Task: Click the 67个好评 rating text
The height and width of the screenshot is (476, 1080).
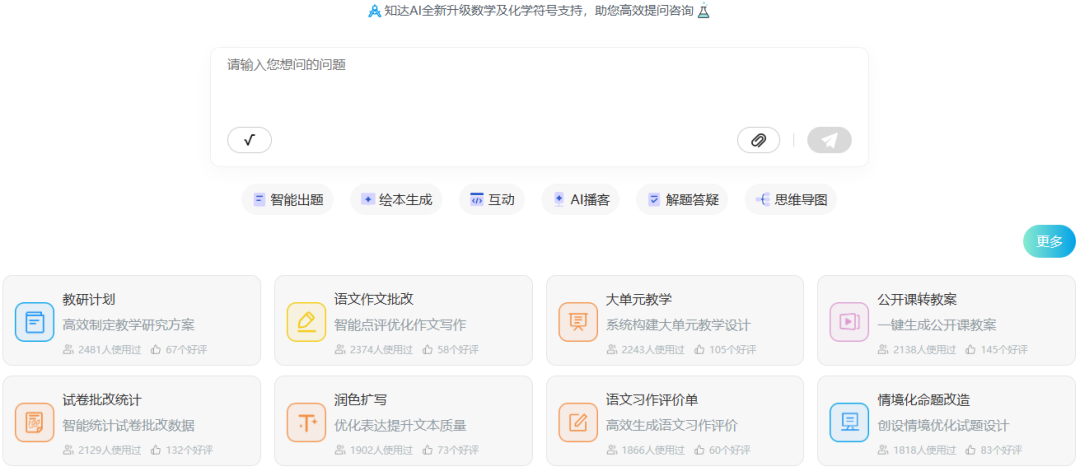Action: click(186, 349)
